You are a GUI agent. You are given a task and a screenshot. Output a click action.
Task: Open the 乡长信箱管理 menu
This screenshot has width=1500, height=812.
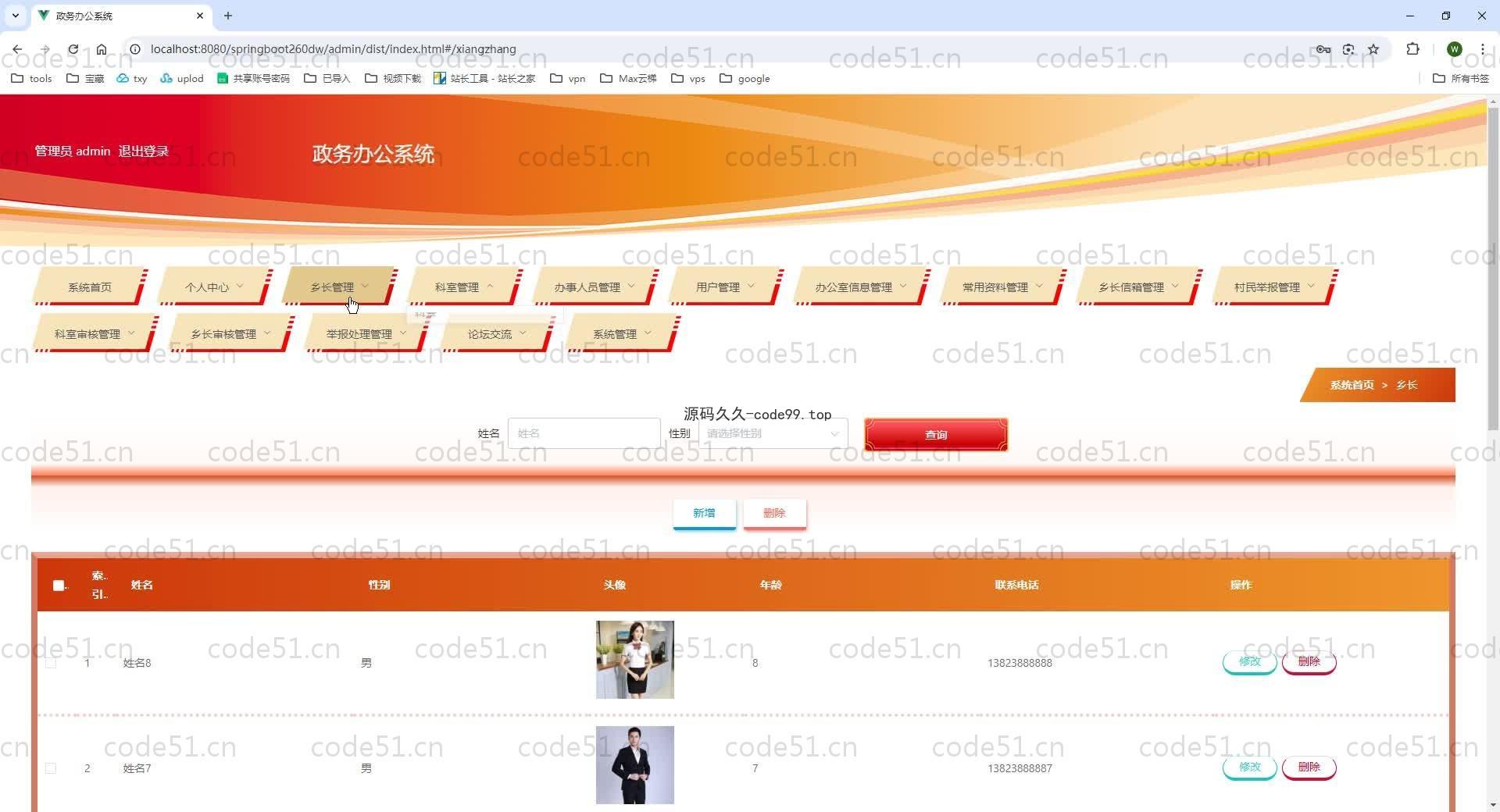click(x=1138, y=287)
